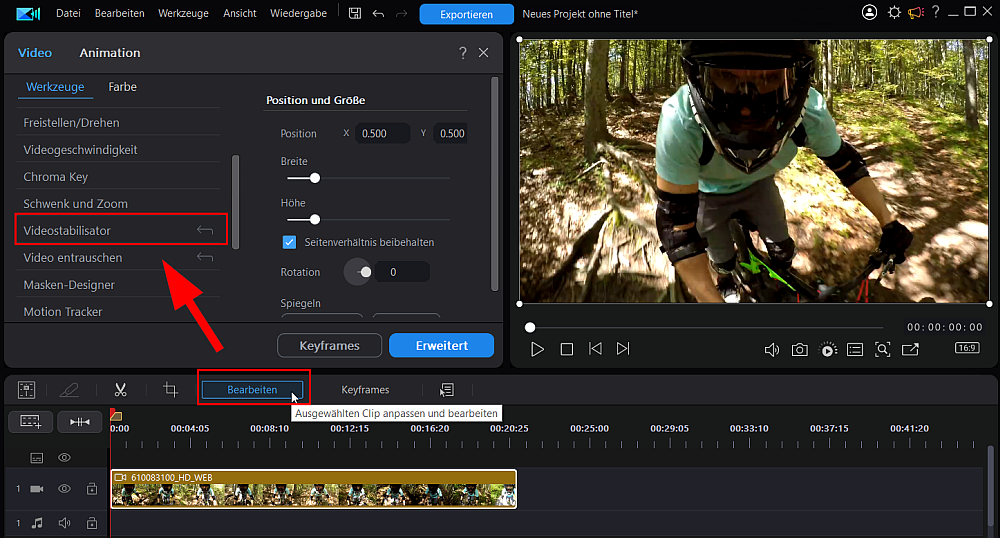Hide video track 1 with eye icon
Image resolution: width=1000 pixels, height=538 pixels.
coord(64,489)
